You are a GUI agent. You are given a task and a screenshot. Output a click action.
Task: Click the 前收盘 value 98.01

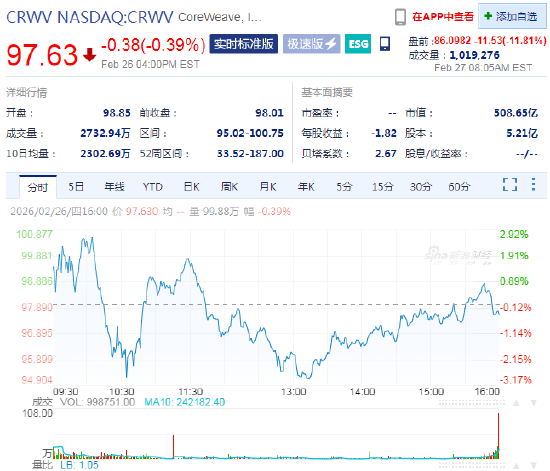coord(269,113)
